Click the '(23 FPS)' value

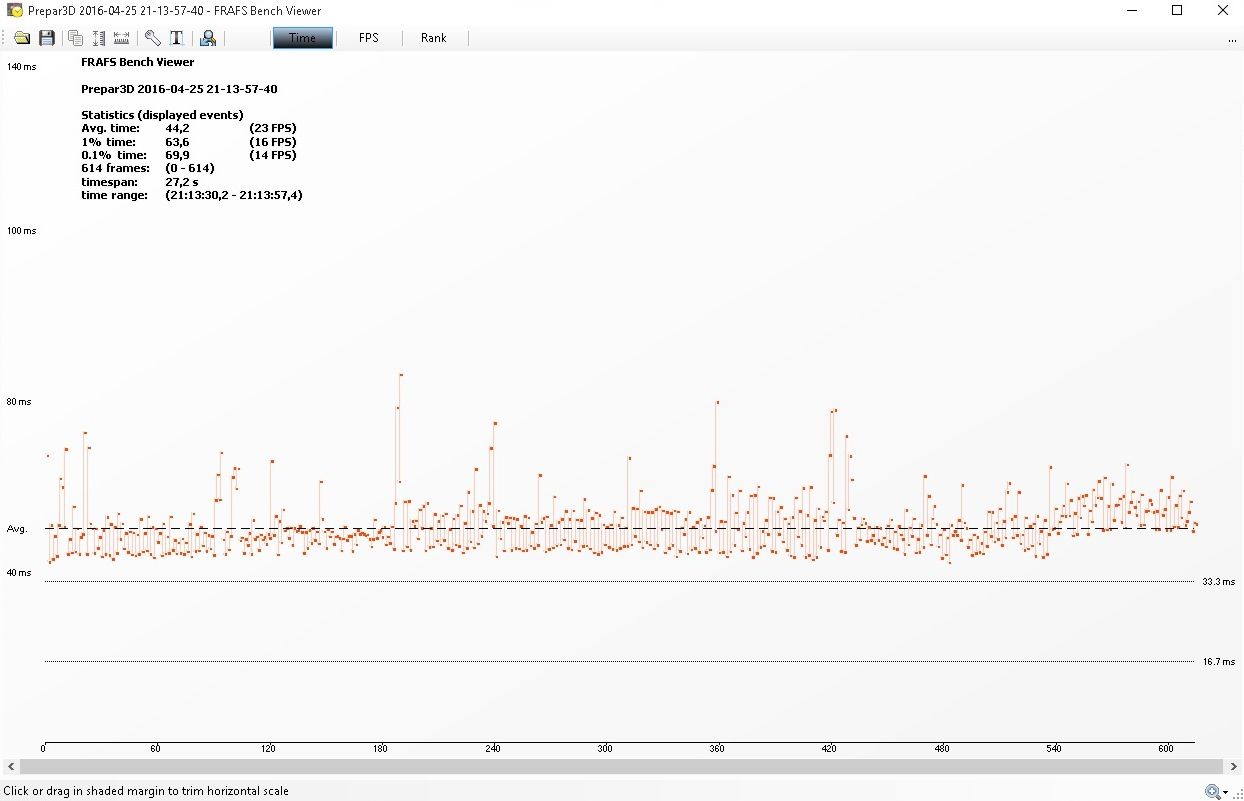point(272,128)
